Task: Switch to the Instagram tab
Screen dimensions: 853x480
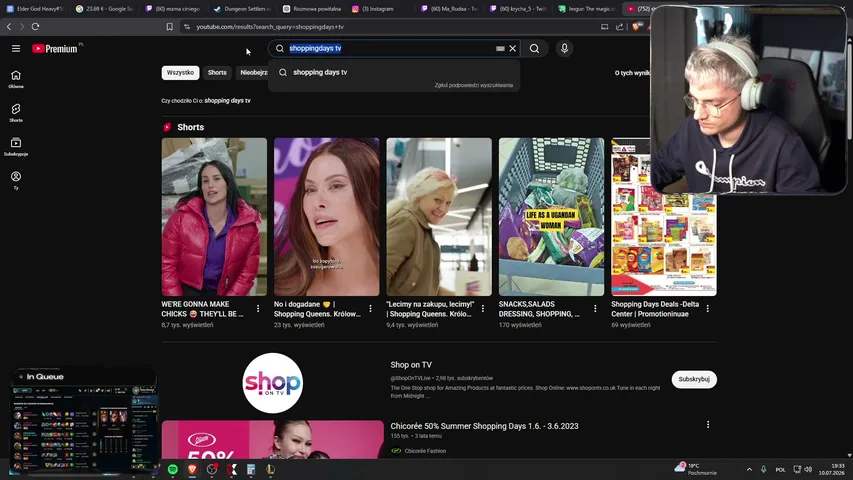Action: click(x=381, y=9)
